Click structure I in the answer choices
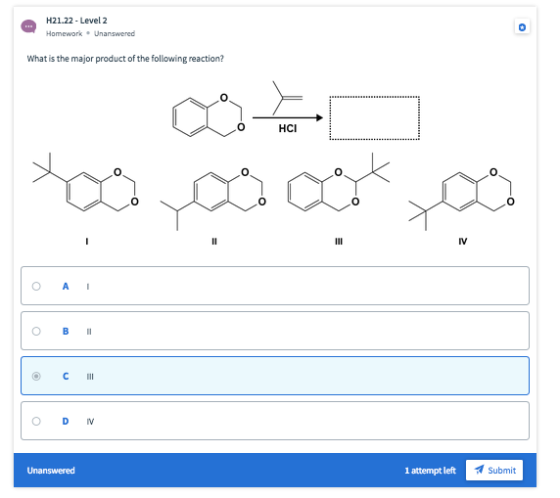The height and width of the screenshot is (498, 560). (x=86, y=183)
